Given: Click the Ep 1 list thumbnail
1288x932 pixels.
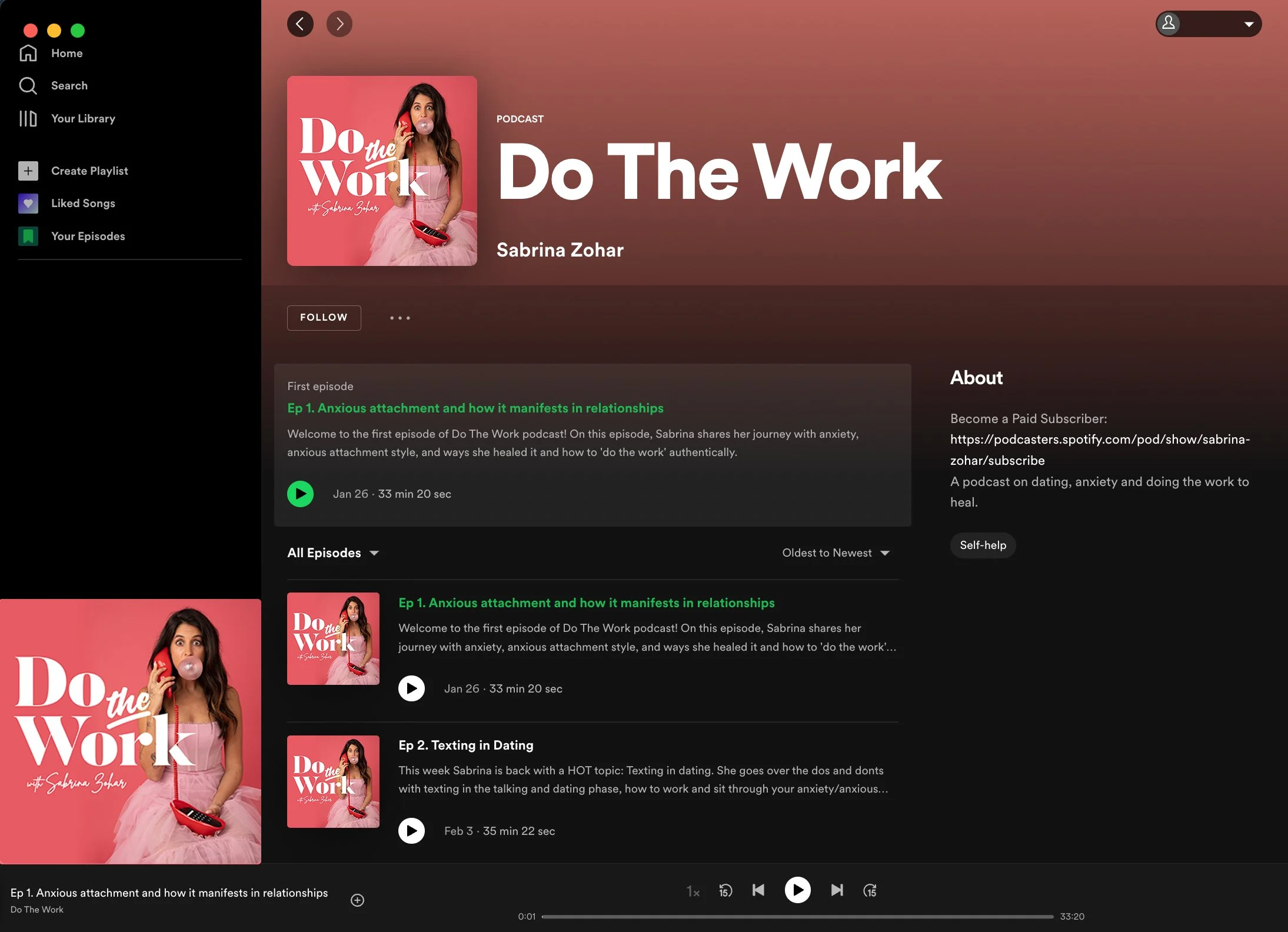Looking at the screenshot, I should pyautogui.click(x=333, y=638).
